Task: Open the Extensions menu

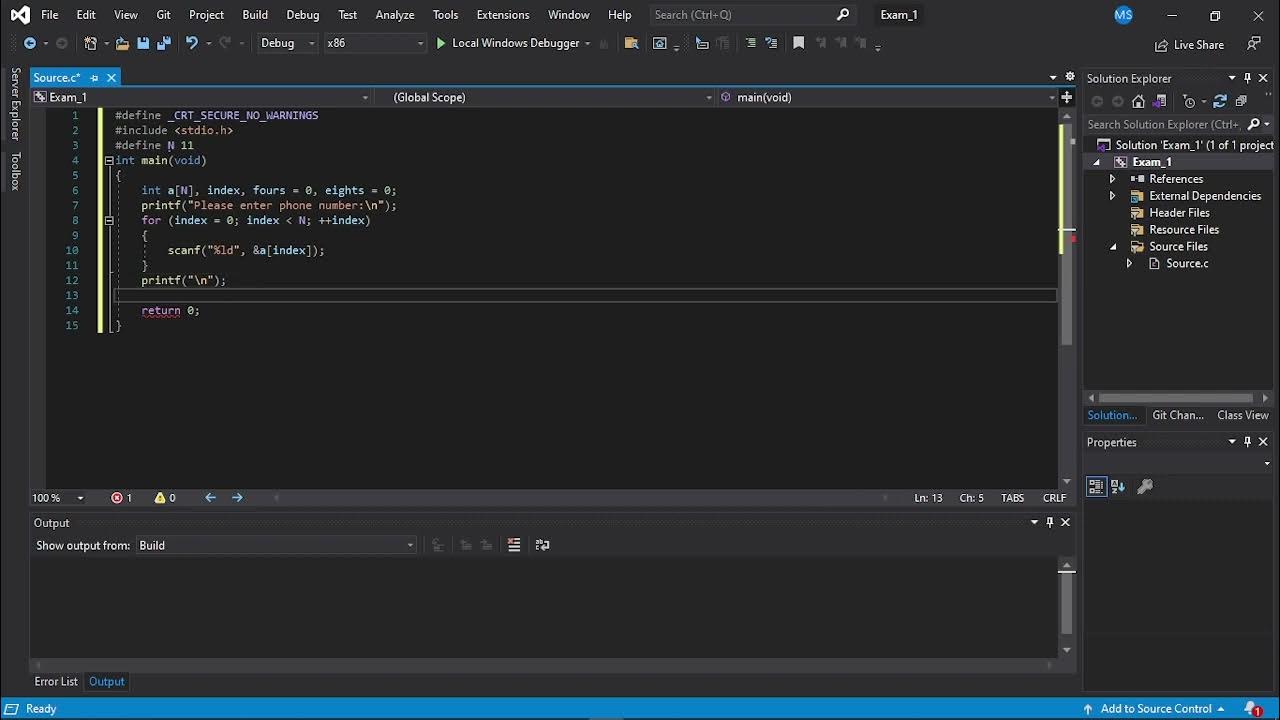Action: (x=503, y=15)
